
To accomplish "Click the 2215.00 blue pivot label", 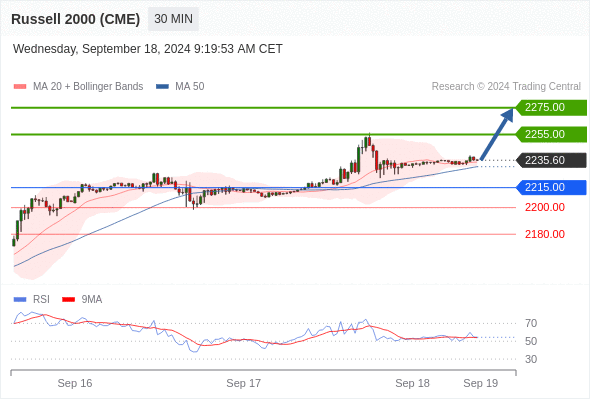I will click(x=551, y=187).
